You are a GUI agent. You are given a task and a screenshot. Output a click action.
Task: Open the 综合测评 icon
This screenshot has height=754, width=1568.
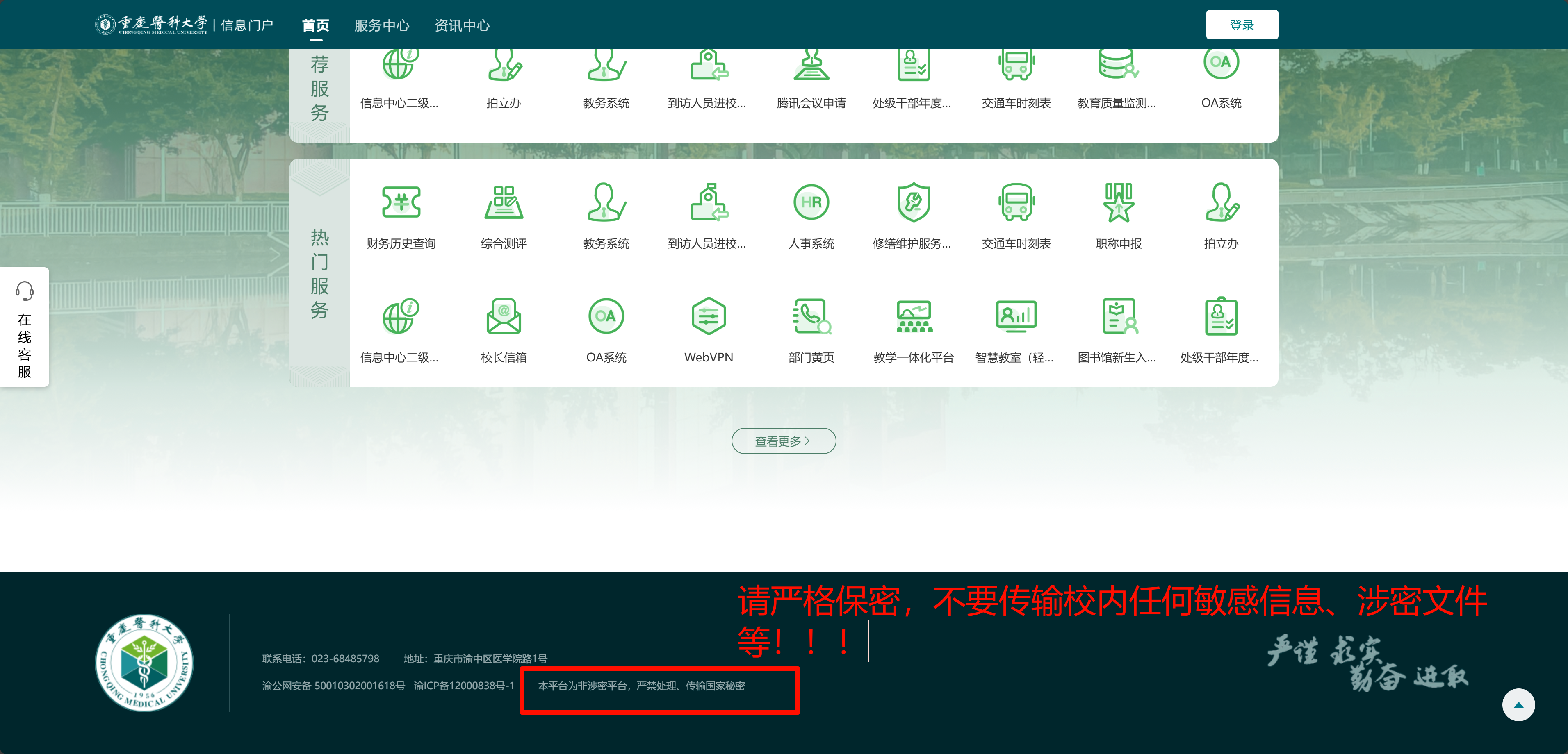coord(504,203)
